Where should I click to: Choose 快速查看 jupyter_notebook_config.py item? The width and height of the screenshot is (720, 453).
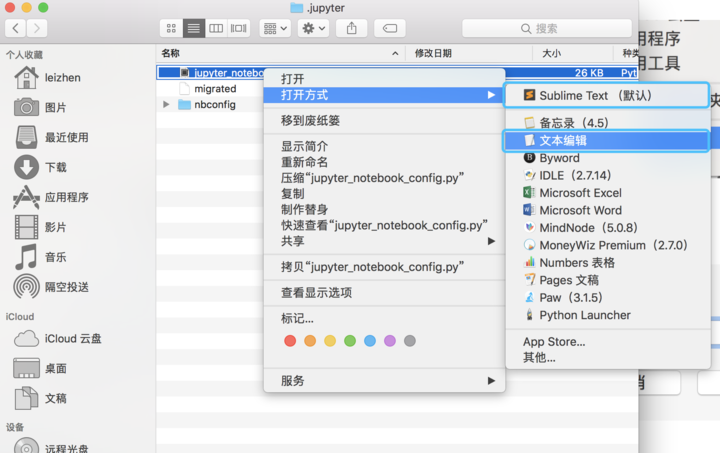point(384,225)
